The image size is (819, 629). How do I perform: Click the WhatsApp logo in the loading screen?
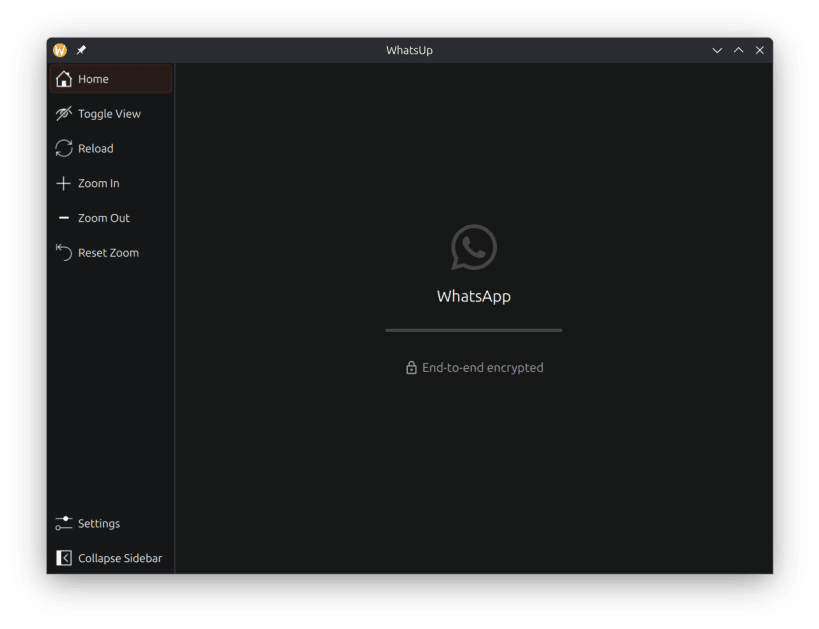(474, 247)
